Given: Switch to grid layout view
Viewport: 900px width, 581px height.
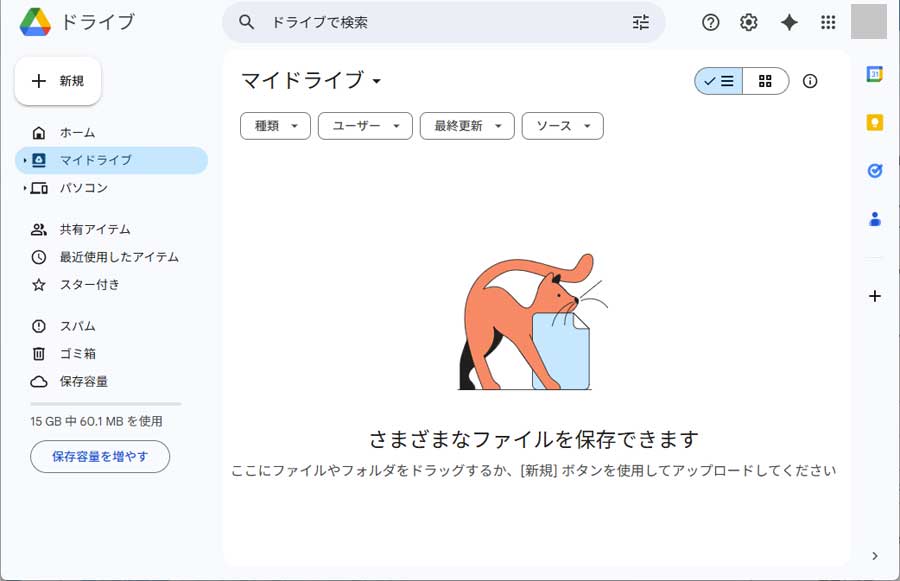Looking at the screenshot, I should tap(765, 81).
